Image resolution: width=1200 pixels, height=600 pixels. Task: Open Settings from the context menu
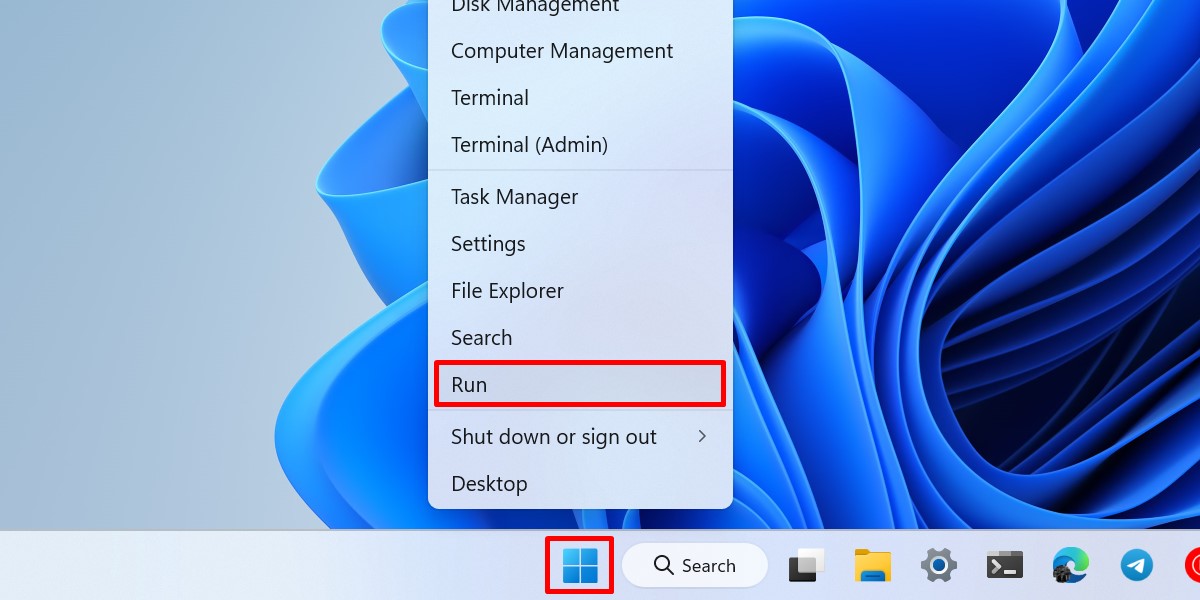coord(488,243)
